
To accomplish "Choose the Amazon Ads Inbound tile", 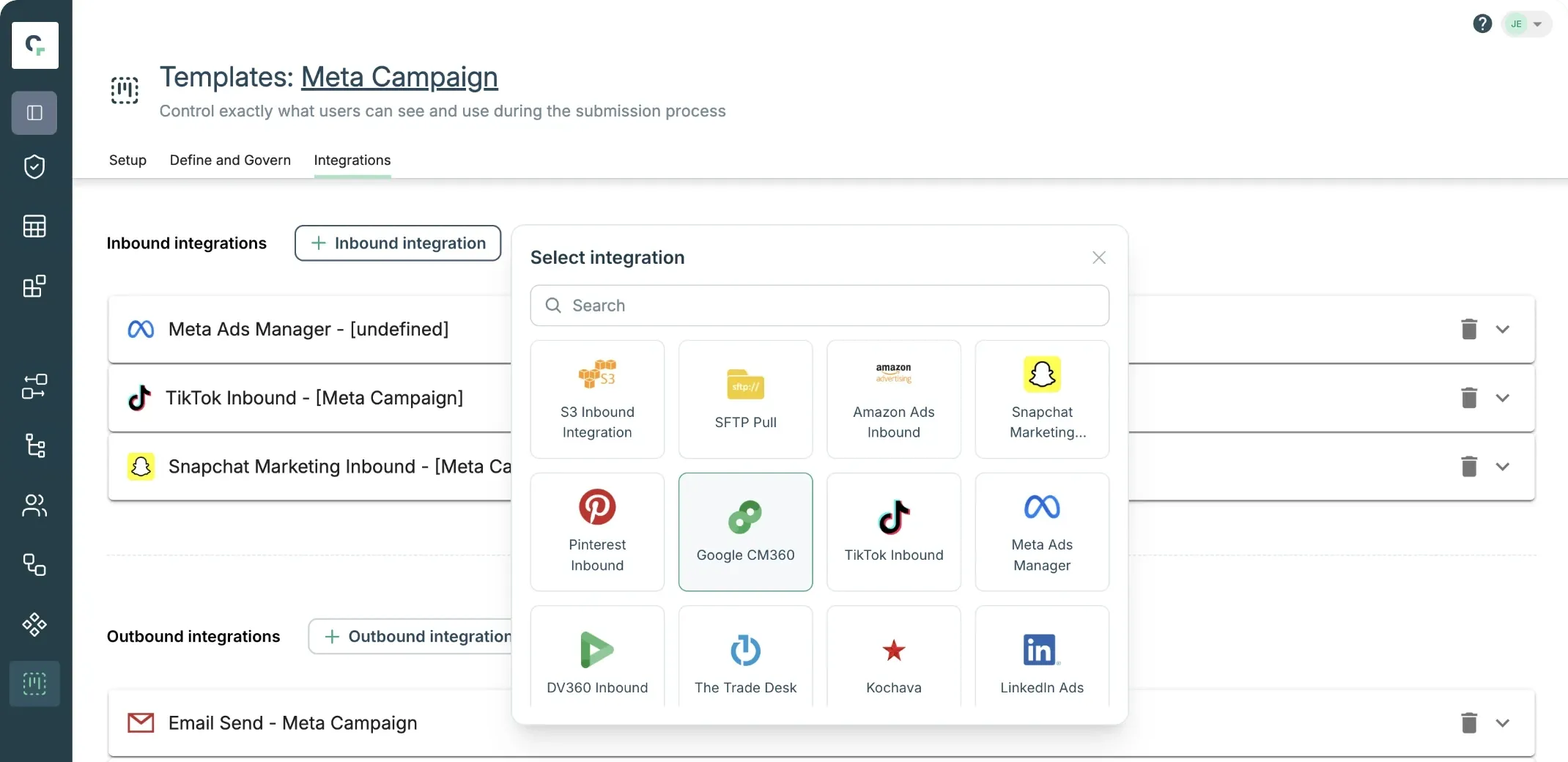I will [x=894, y=399].
